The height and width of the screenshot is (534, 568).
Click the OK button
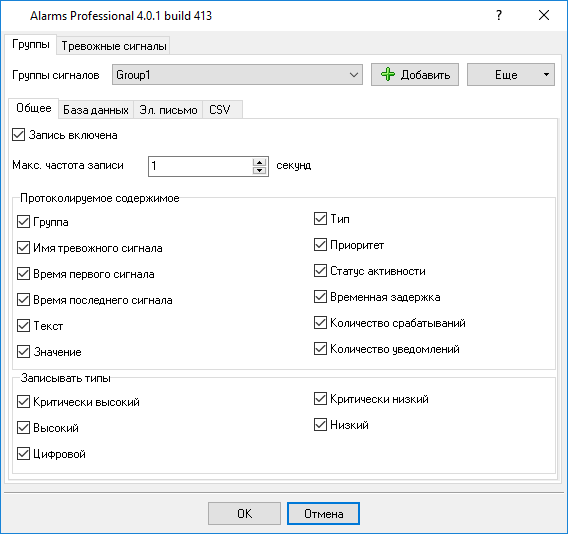point(245,513)
